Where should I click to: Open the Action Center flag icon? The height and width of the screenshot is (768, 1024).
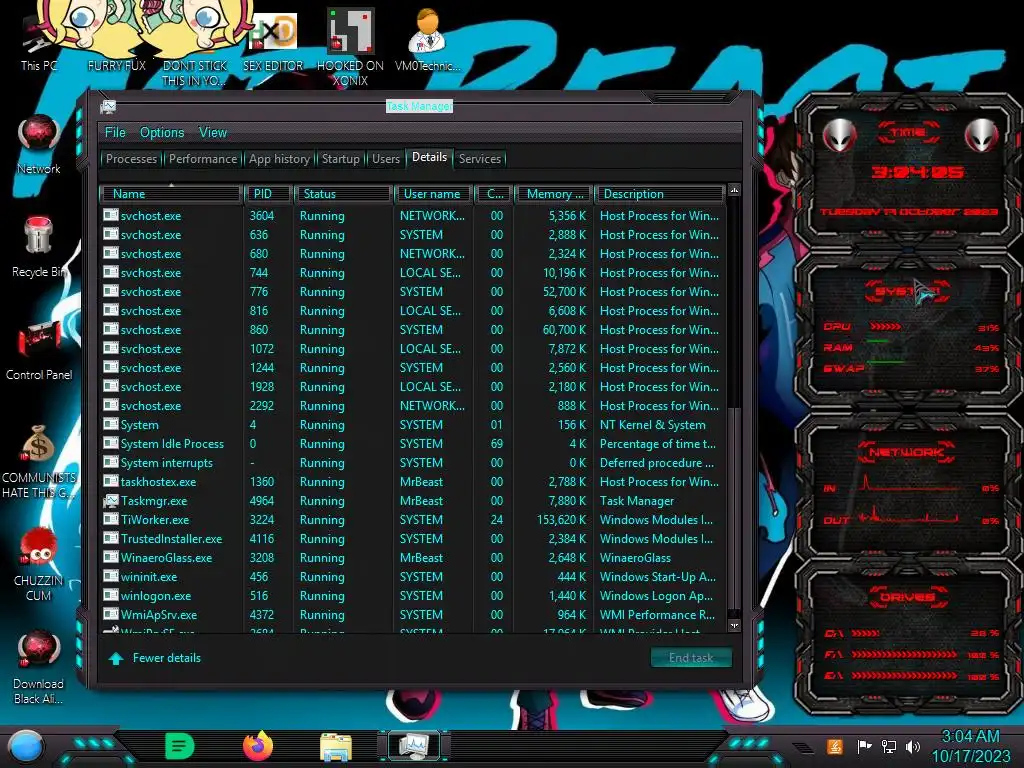tap(864, 746)
